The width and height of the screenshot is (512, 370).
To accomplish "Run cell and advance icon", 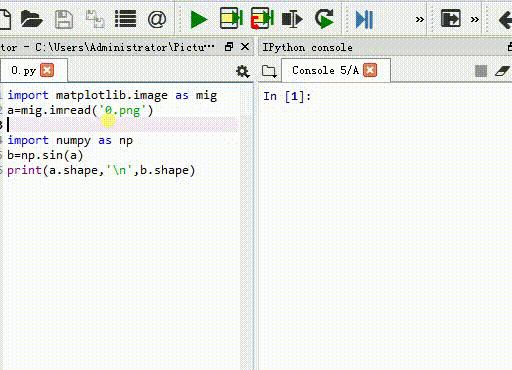I will (x=262, y=18).
